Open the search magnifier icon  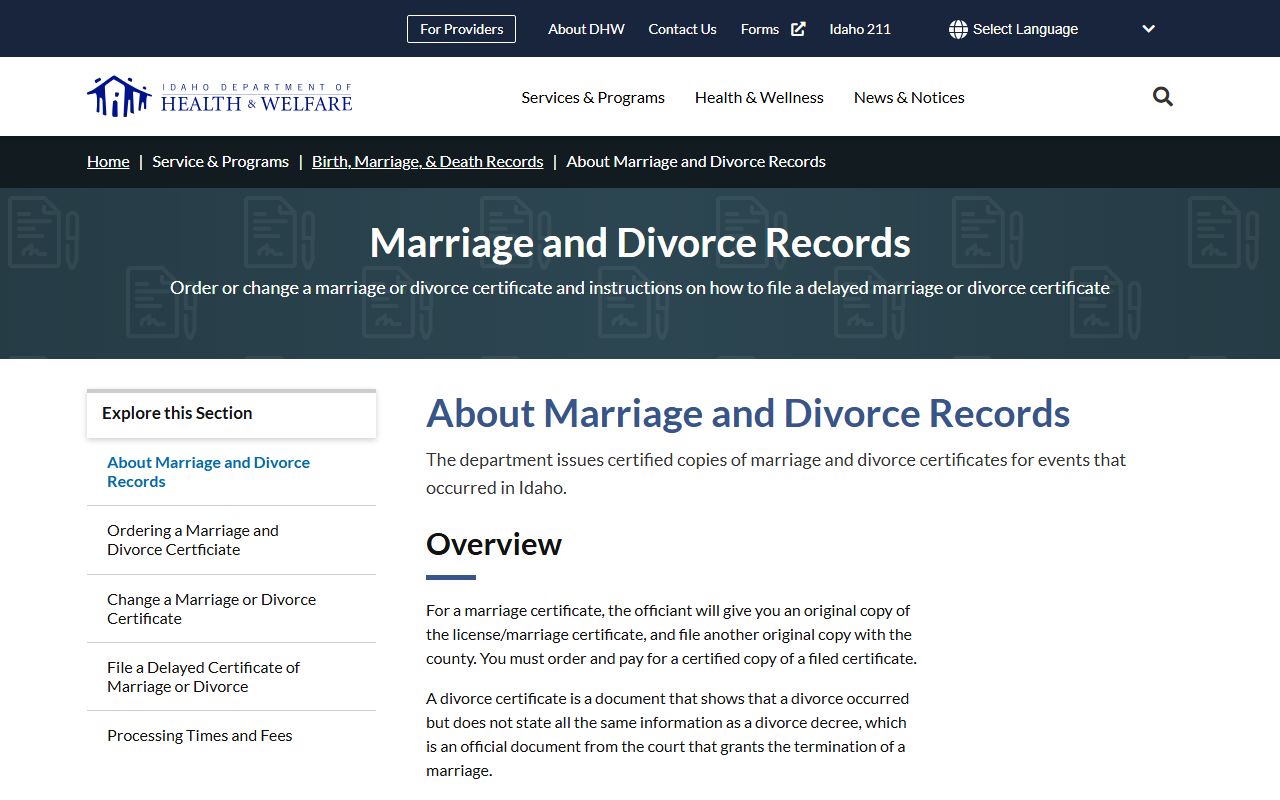click(1162, 97)
